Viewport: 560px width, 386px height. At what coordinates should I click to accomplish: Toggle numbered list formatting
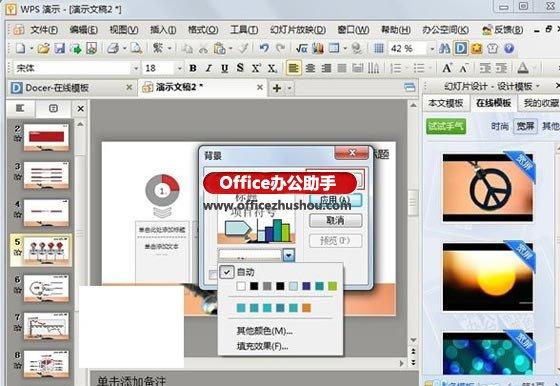395,68
